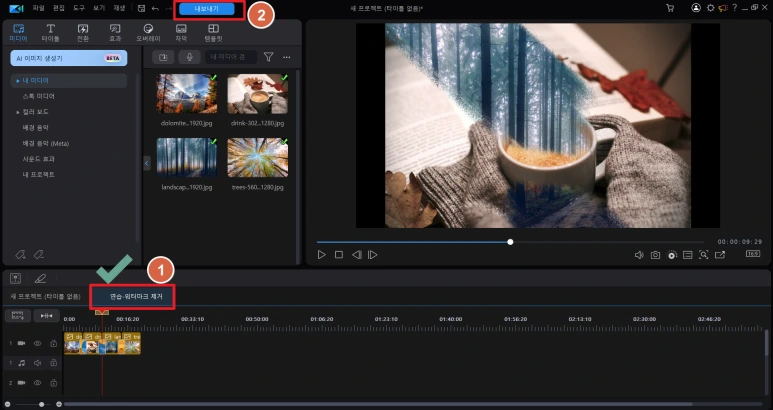Open the 도구 (Tools) menu

click(79, 8)
